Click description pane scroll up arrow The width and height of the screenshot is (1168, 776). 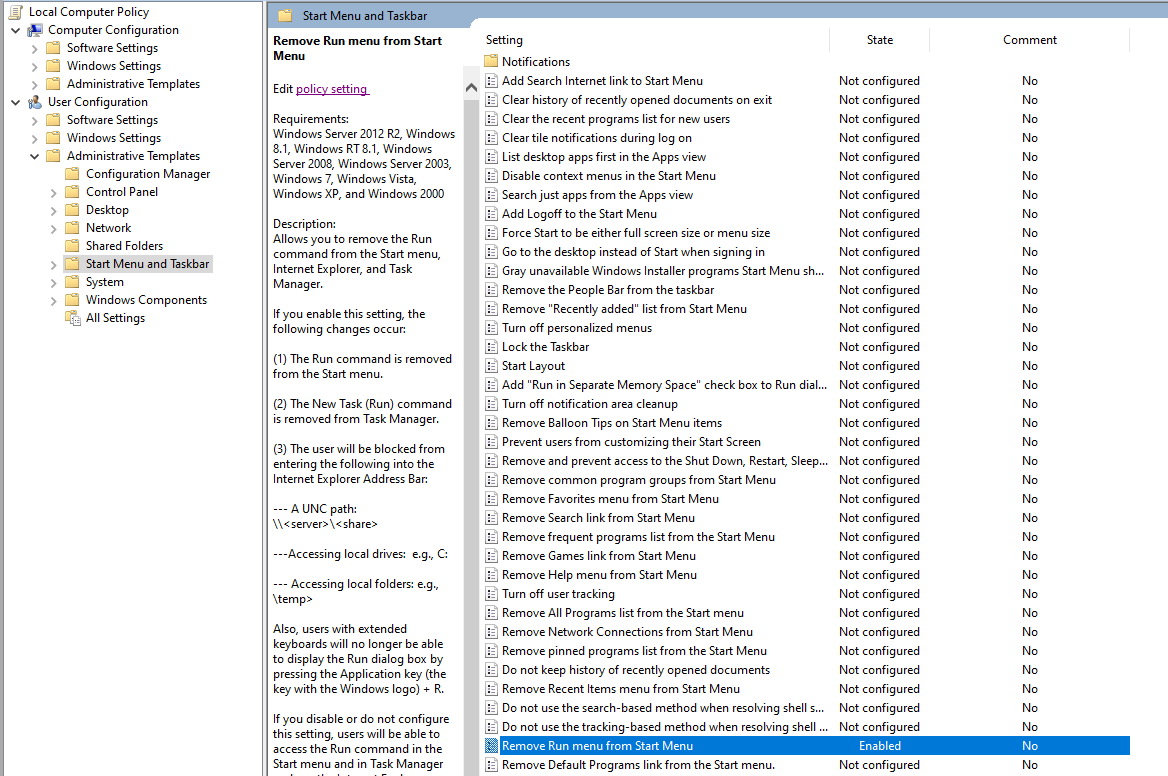(x=471, y=88)
